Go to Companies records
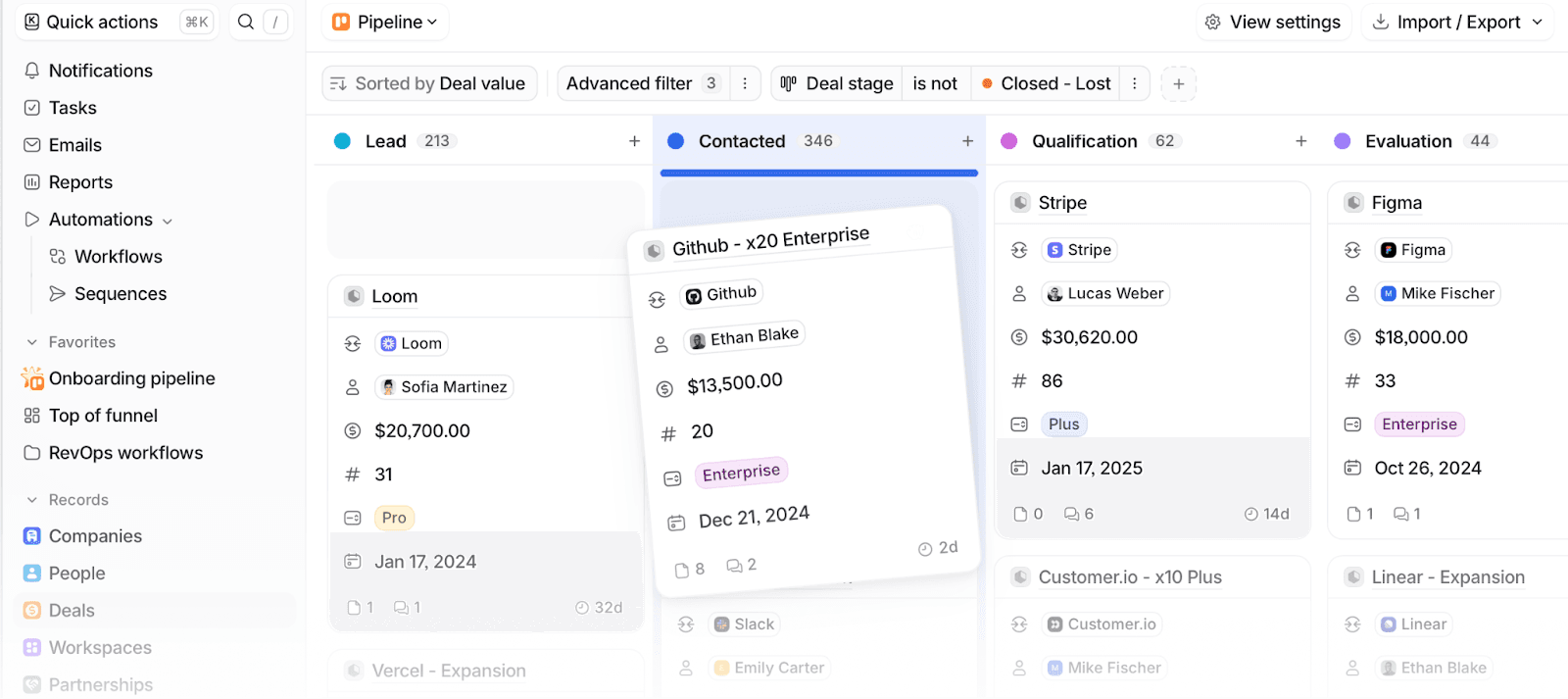 coord(94,536)
